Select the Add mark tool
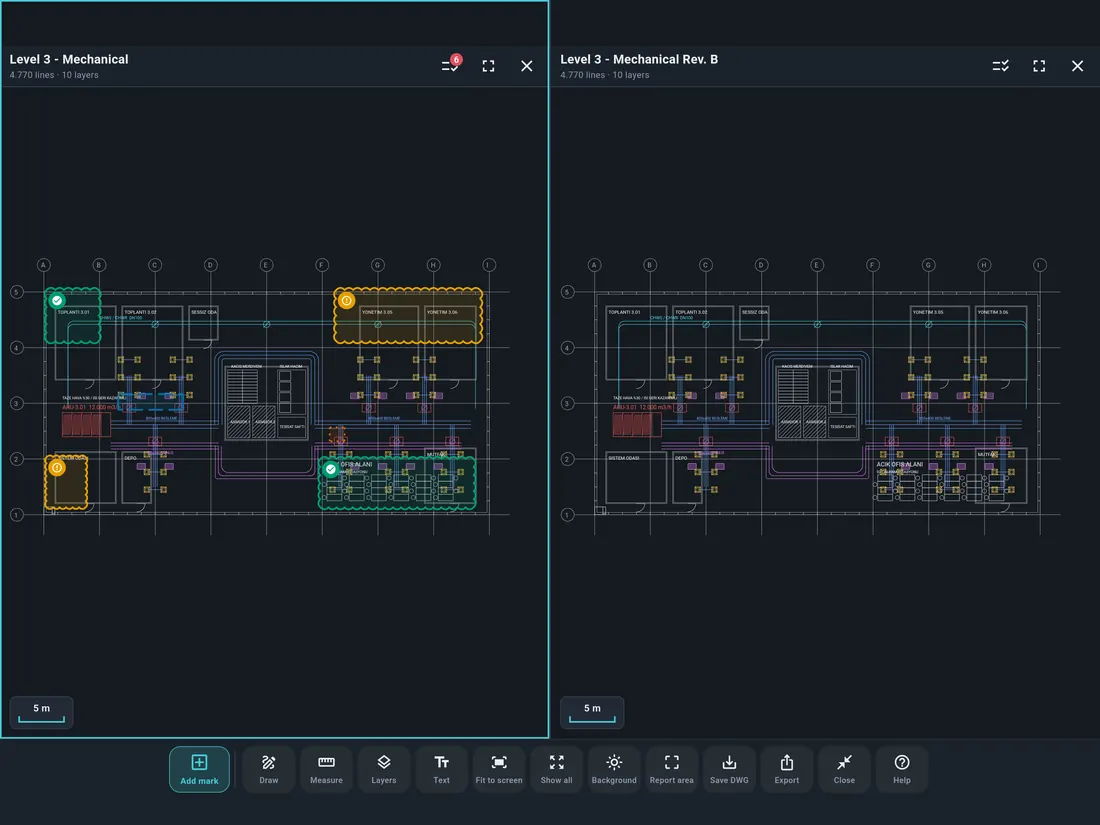This screenshot has height=825, width=1100. [199, 770]
